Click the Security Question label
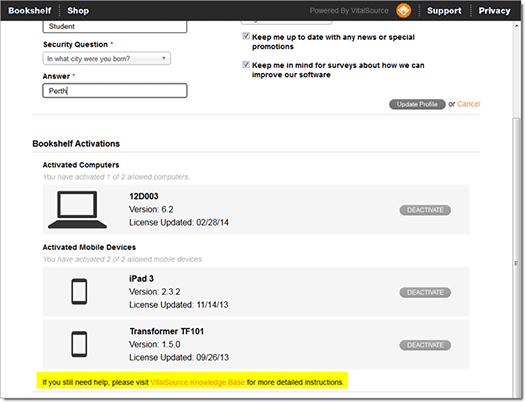The image size is (526, 403). [x=75, y=45]
